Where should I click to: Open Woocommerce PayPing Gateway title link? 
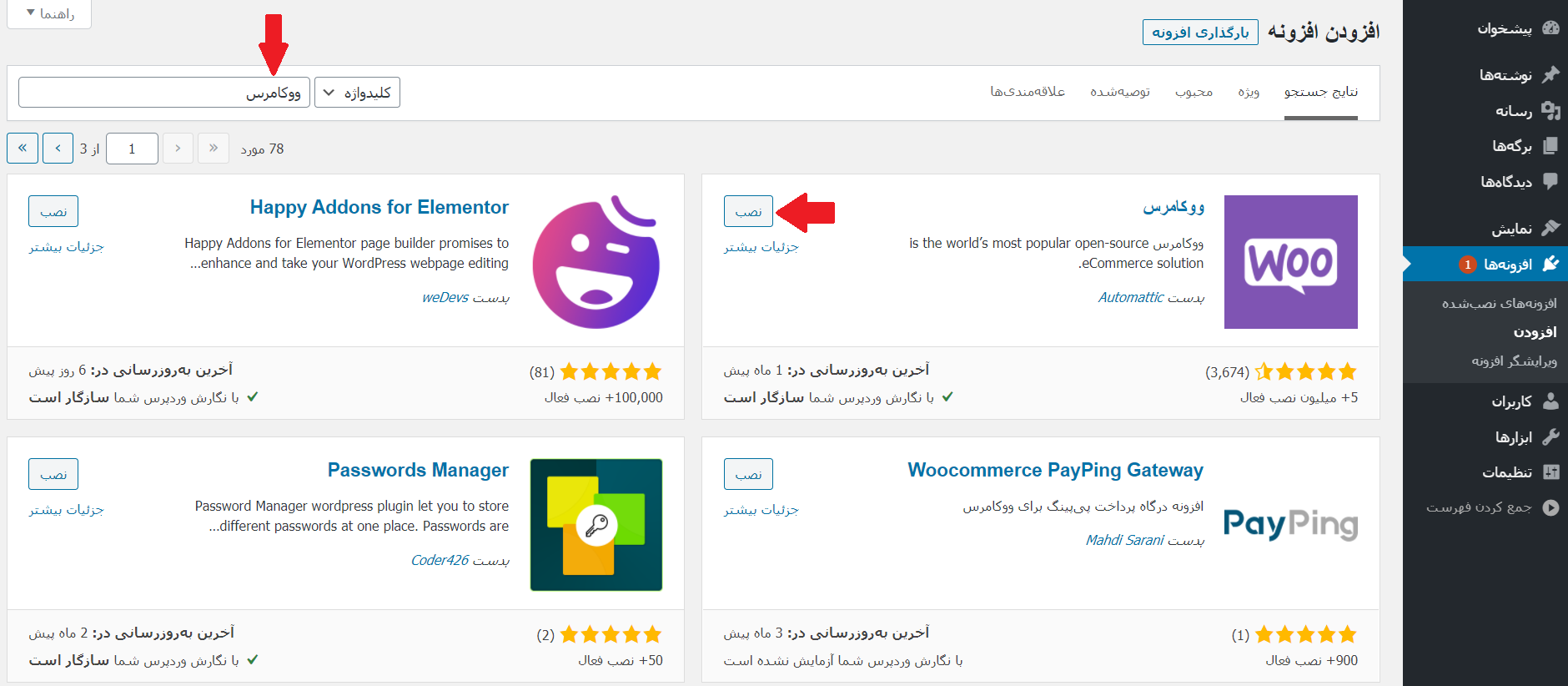tap(1055, 470)
